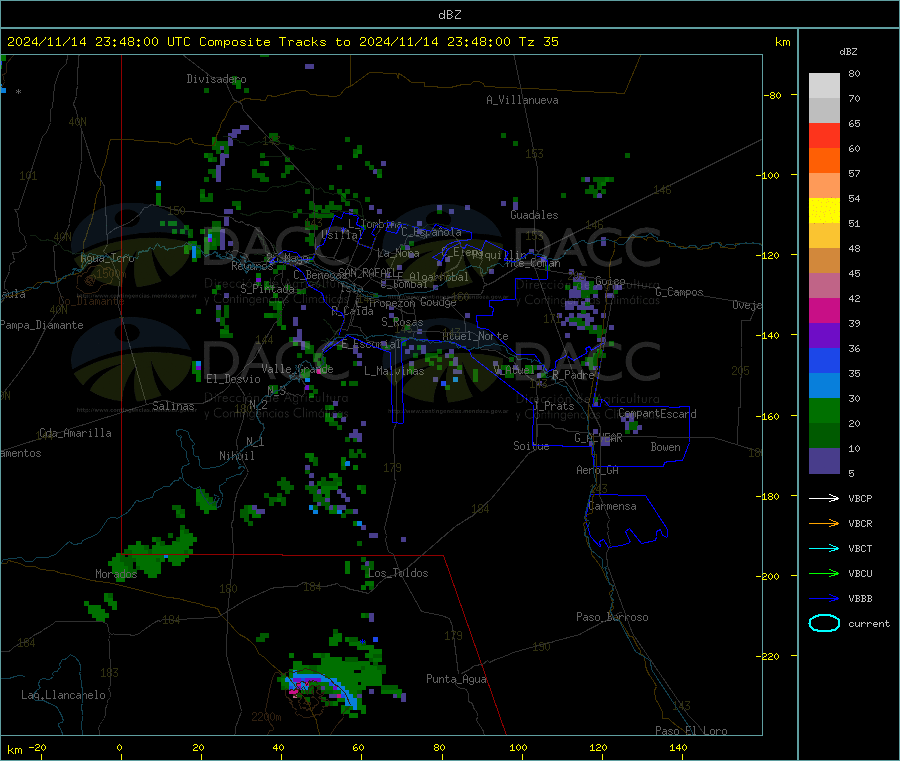The height and width of the screenshot is (761, 900).
Task: Click the Agua_Toro map label
Action: 107,258
